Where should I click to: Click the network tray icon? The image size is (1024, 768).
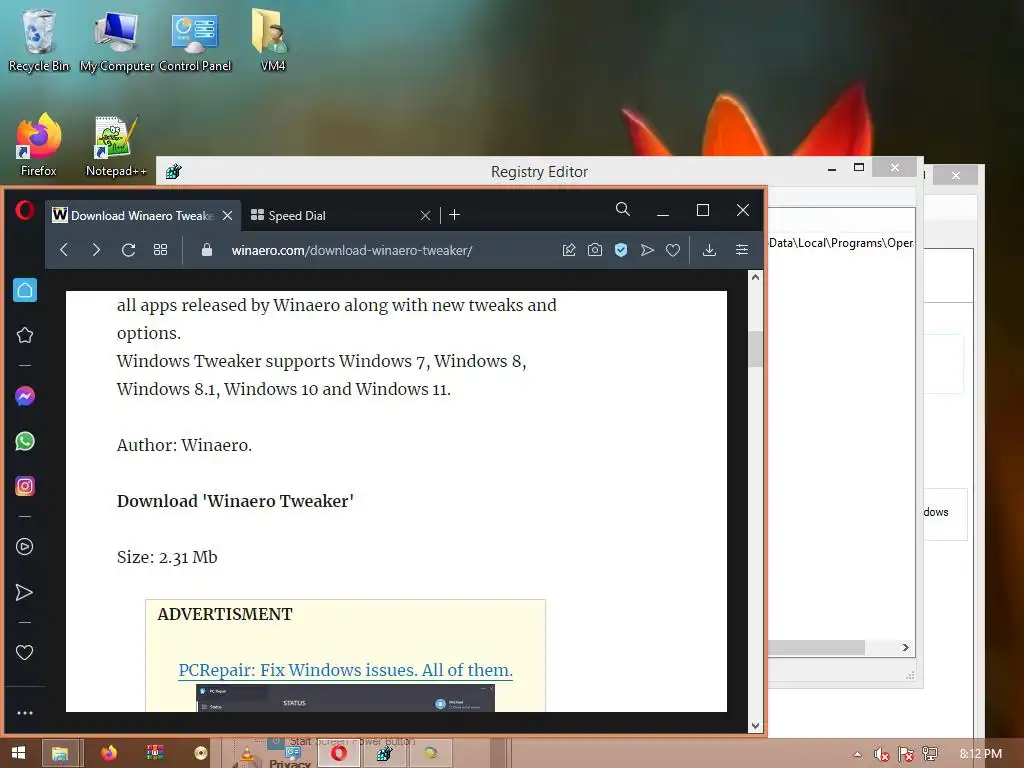click(930, 754)
